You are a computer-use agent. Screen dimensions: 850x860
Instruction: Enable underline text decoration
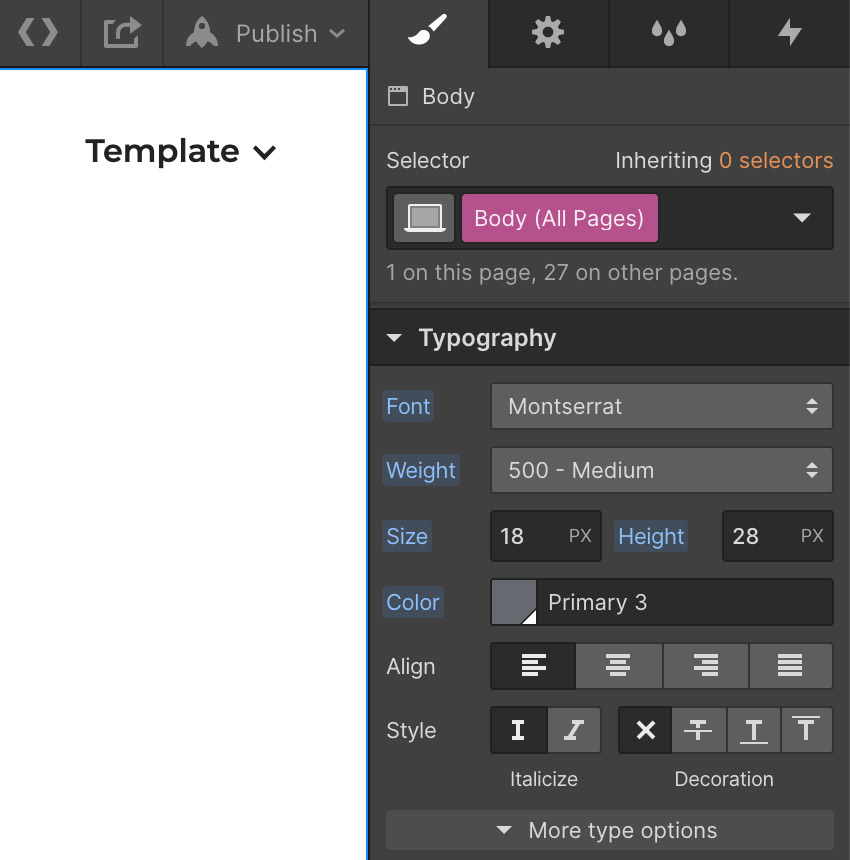pyautogui.click(x=753, y=730)
